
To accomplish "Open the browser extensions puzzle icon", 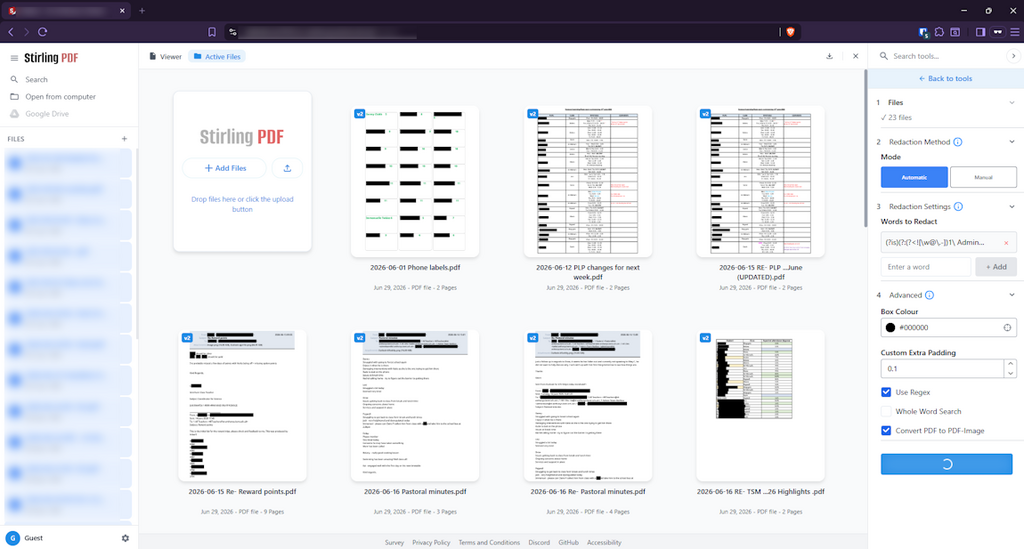I will pos(939,32).
